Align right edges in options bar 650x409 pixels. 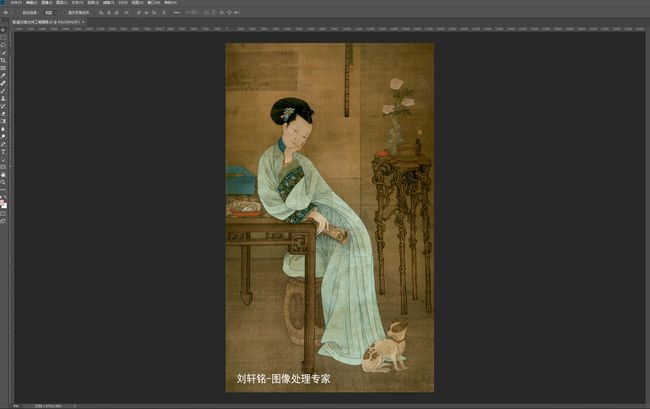(117, 12)
